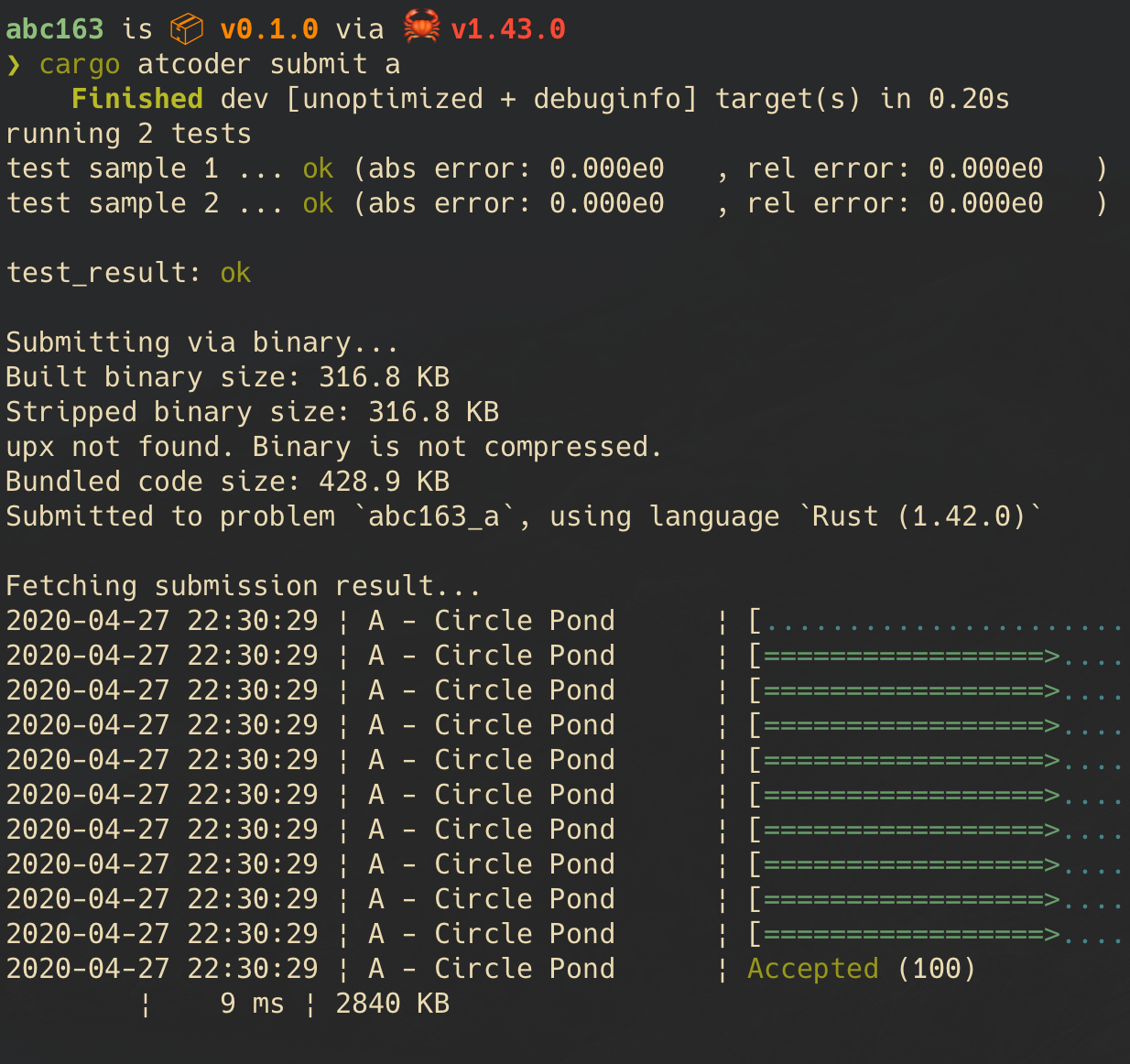
Task: Click the Accepted (100) verdict text
Action: click(x=862, y=969)
